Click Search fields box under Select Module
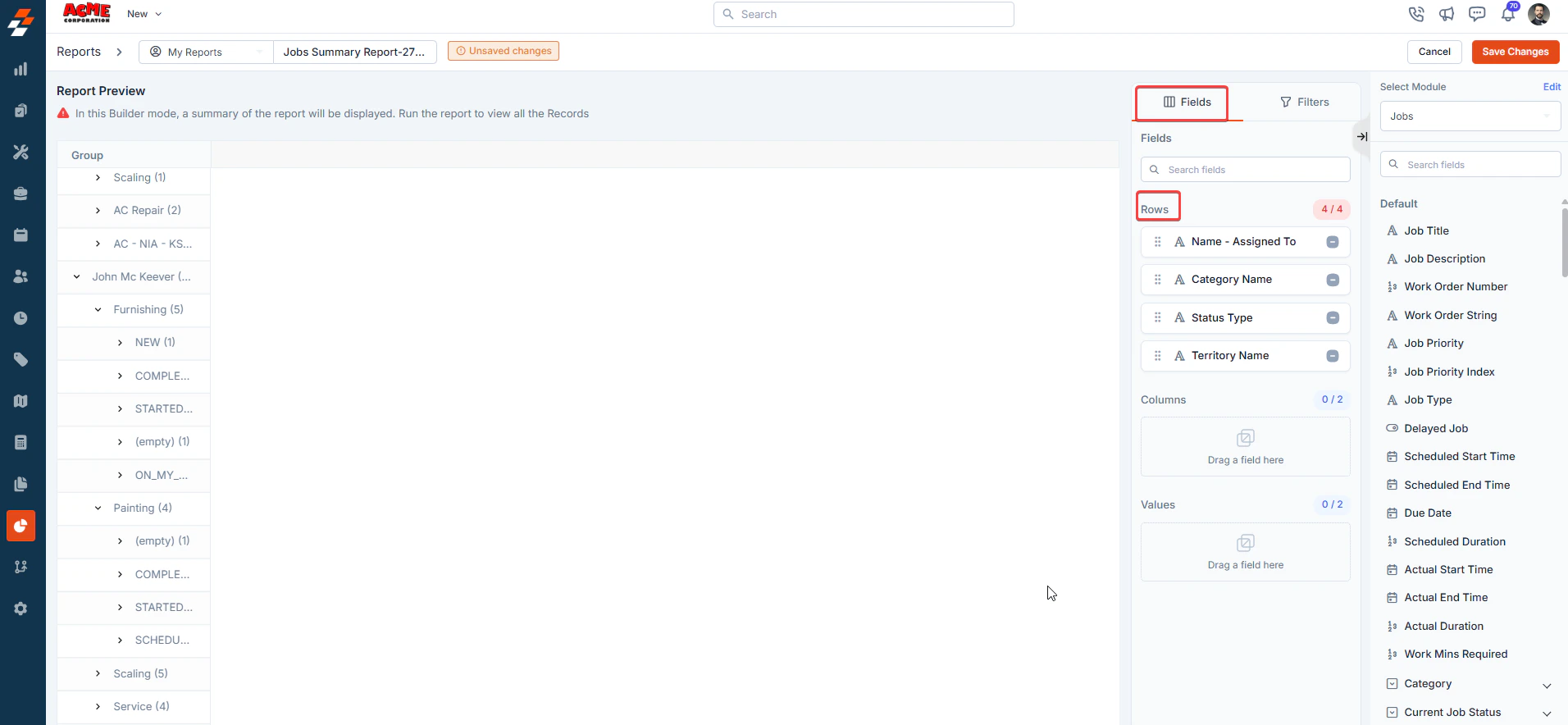Viewport: 1568px width, 725px height. 1470,164
